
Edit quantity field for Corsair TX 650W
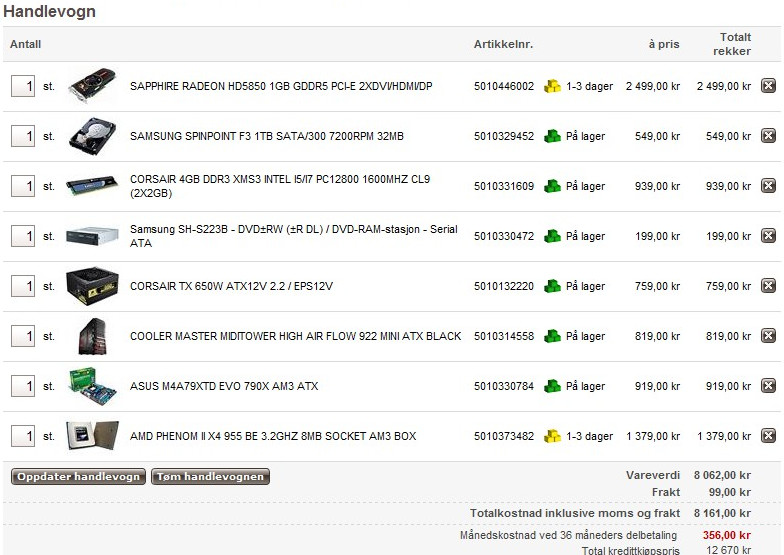[23, 286]
